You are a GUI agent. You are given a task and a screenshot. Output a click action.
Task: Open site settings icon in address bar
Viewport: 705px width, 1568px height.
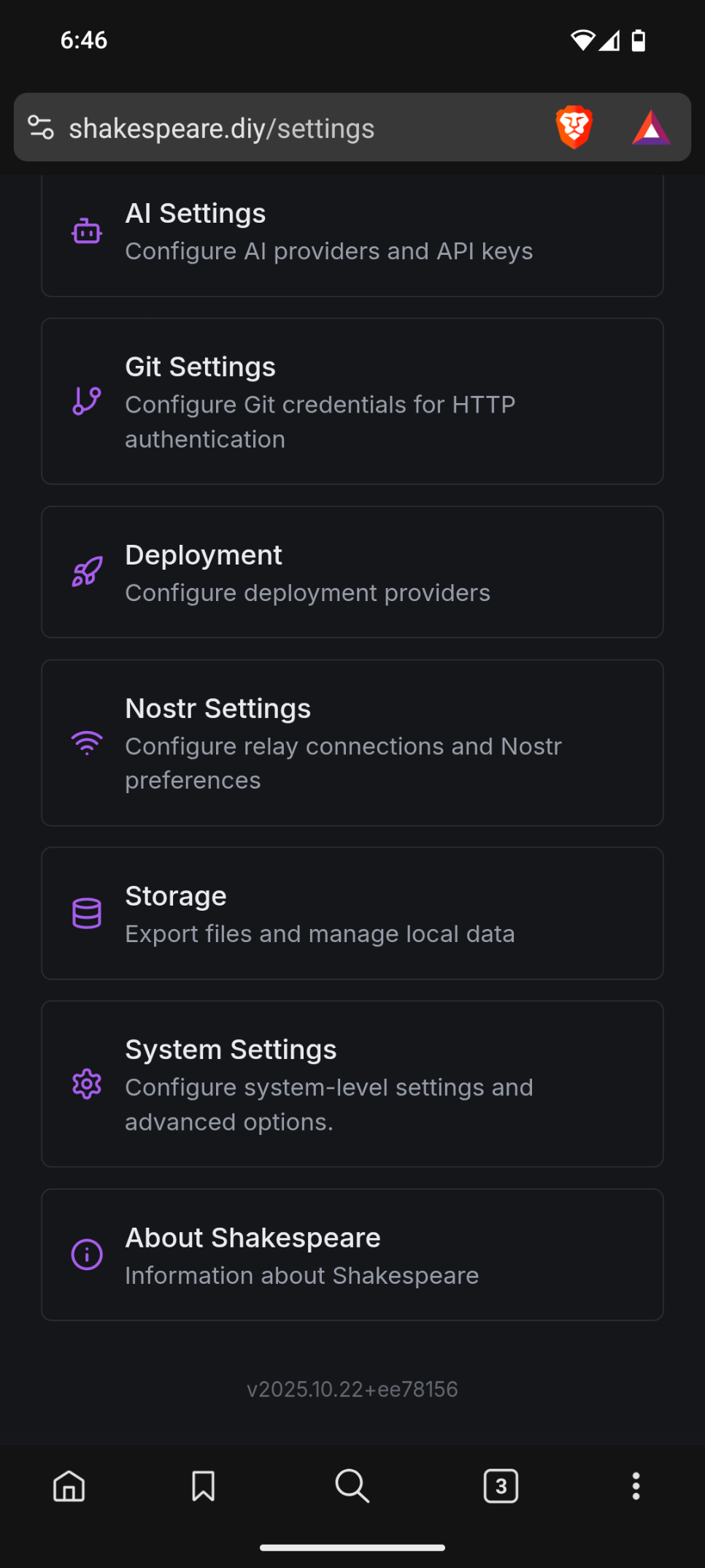(x=41, y=128)
